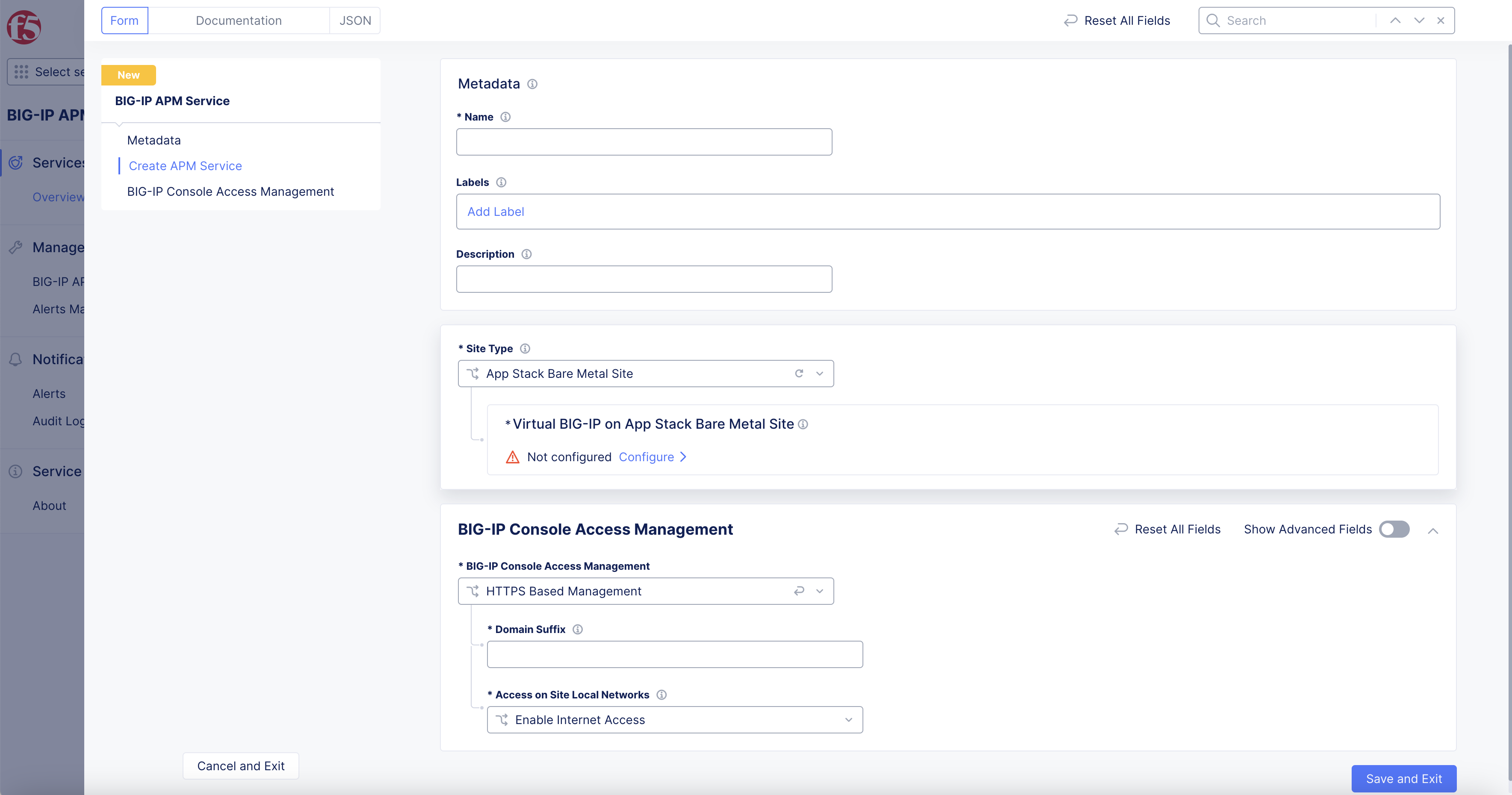Click Save and Exit button

1403,779
